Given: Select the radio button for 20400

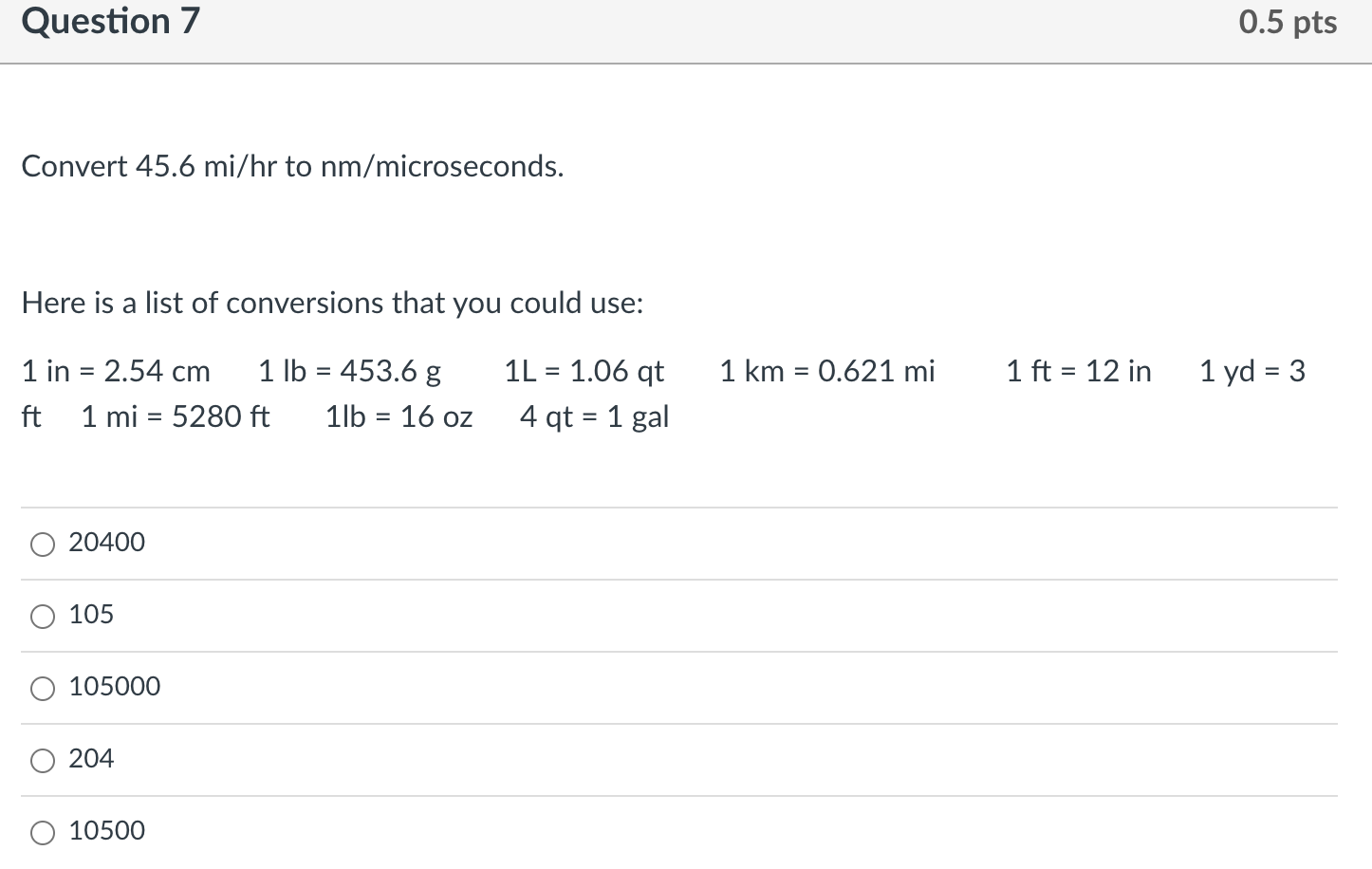Looking at the screenshot, I should point(43,545).
